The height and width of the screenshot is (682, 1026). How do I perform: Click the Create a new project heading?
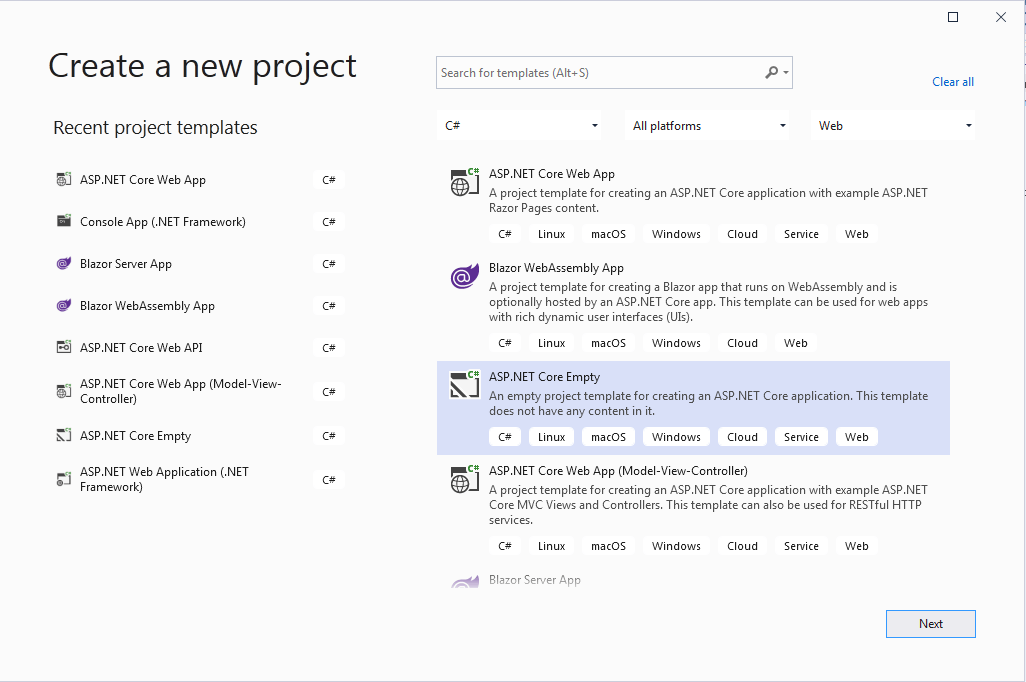(202, 67)
